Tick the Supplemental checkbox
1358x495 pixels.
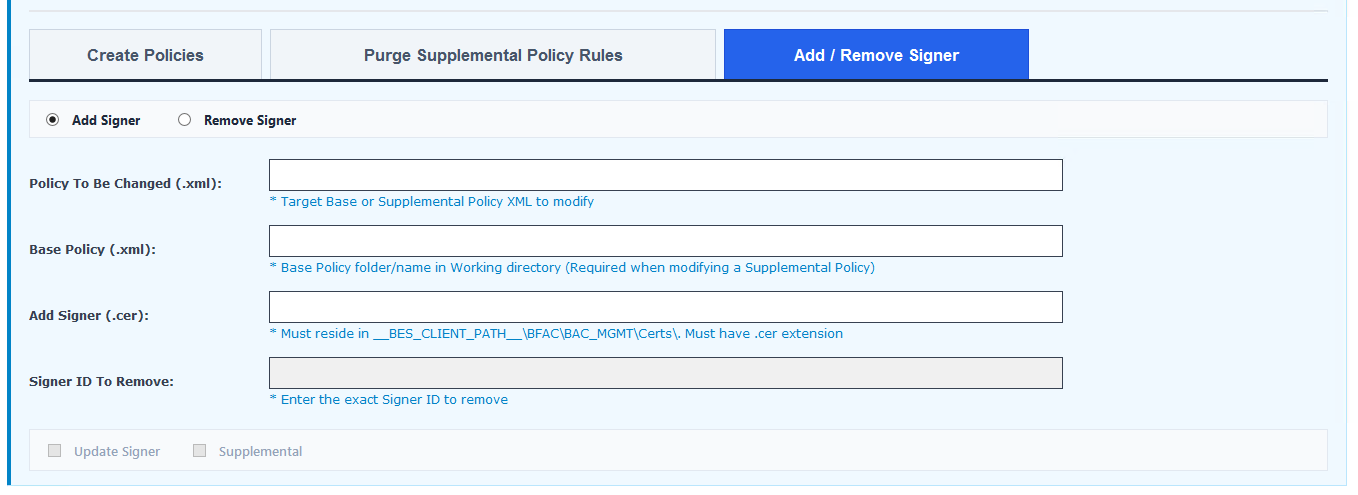coord(200,451)
